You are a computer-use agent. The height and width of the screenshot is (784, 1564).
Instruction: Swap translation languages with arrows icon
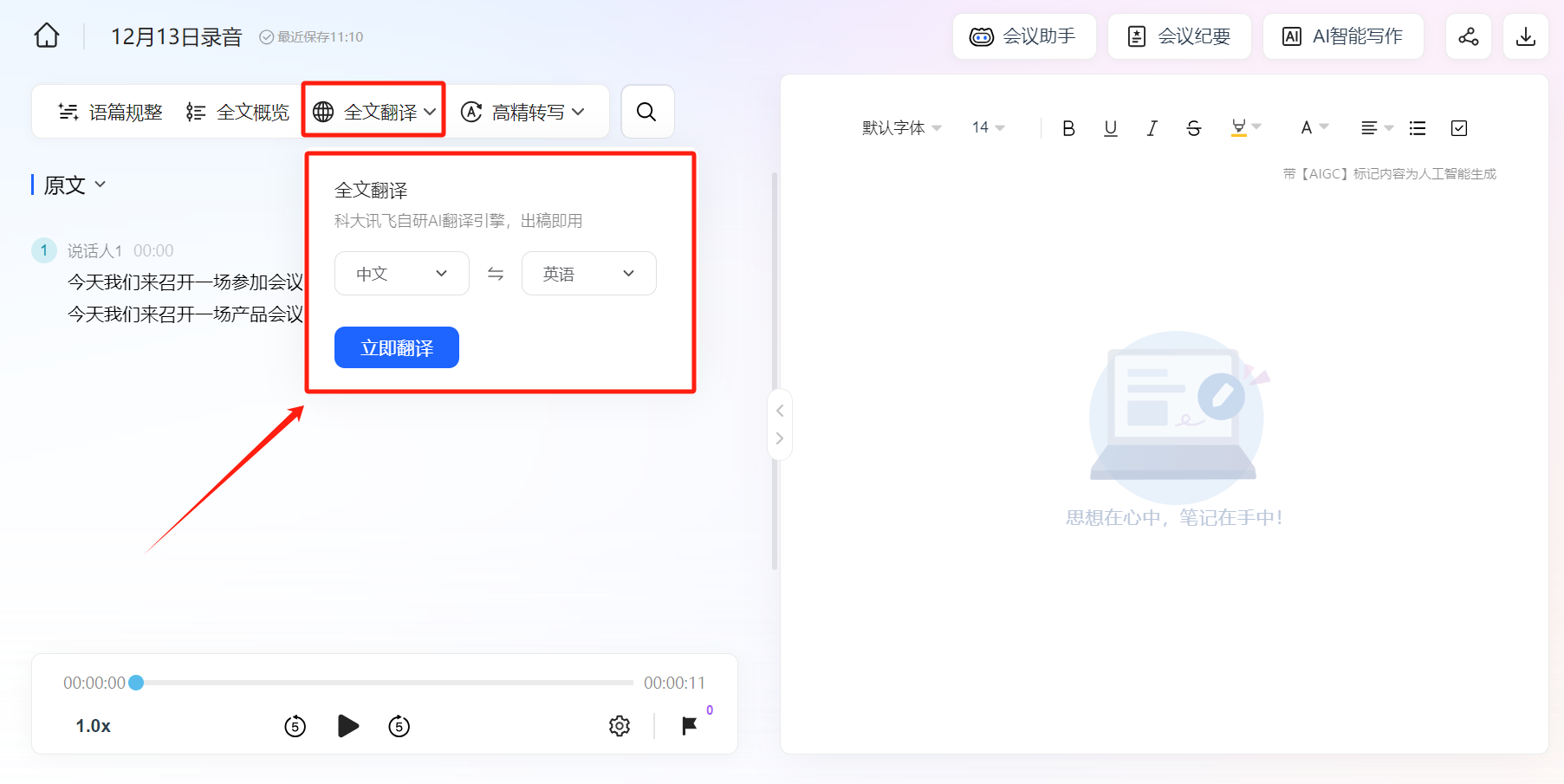tap(496, 274)
